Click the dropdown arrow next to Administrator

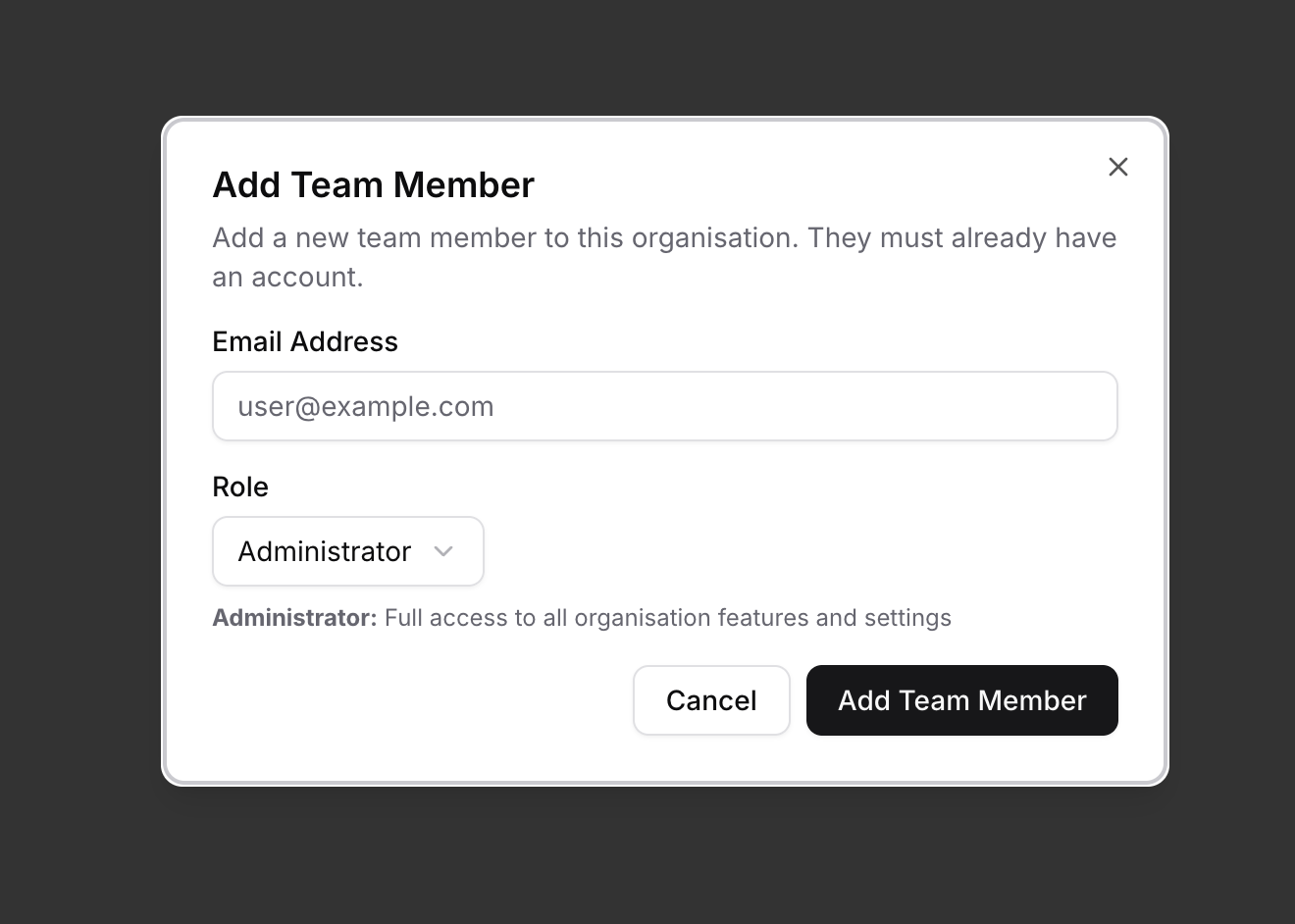coord(443,551)
